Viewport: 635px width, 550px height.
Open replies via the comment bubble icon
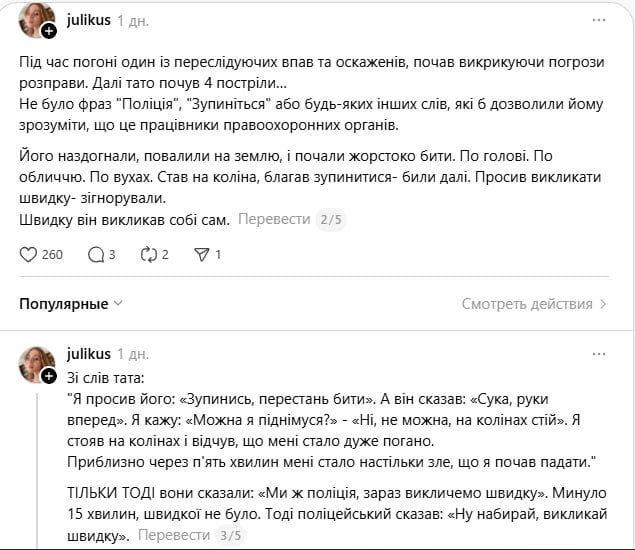pos(96,254)
